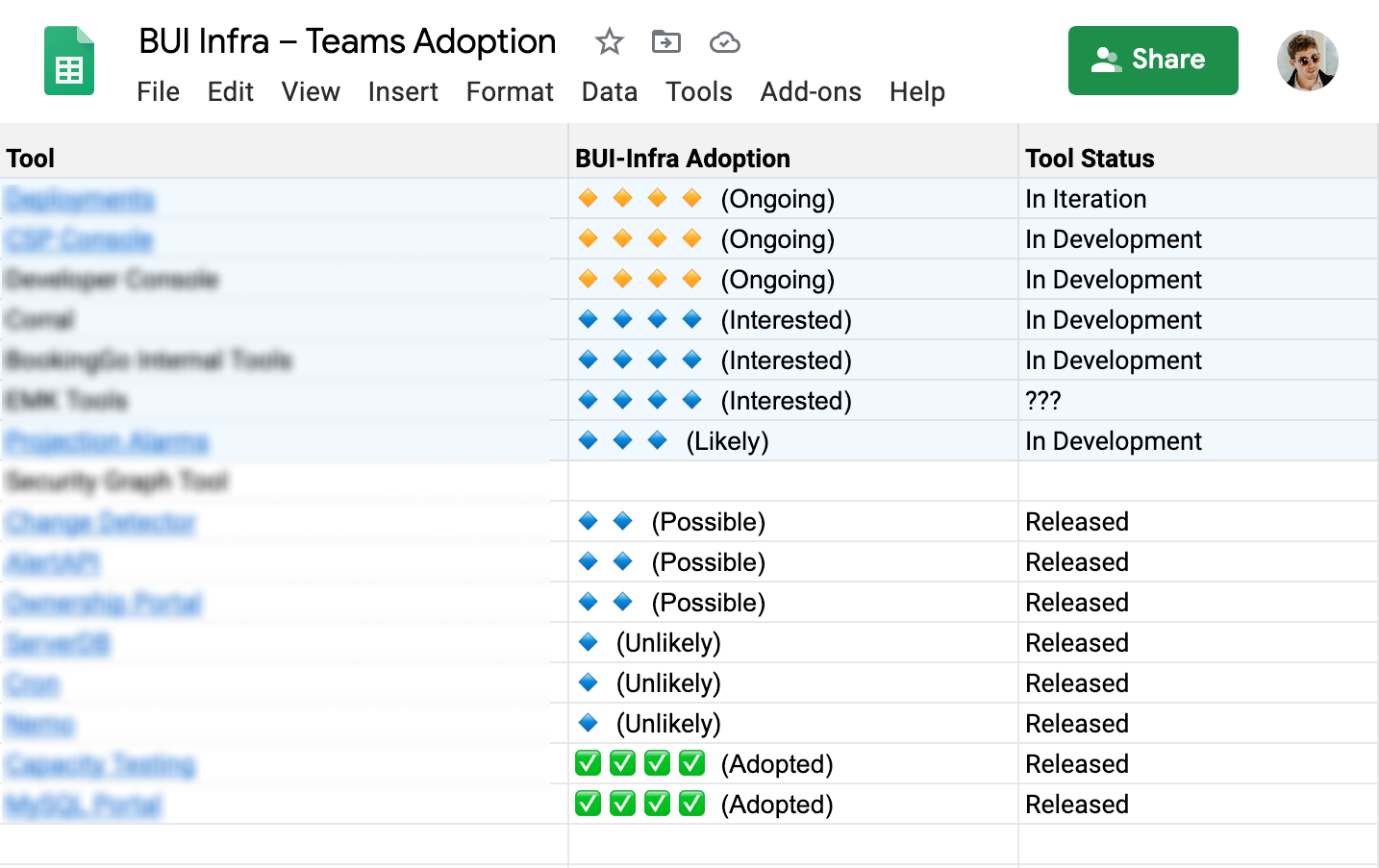Click the Google Sheets home icon
Viewport: 1379px width, 868px height.
coord(69,62)
